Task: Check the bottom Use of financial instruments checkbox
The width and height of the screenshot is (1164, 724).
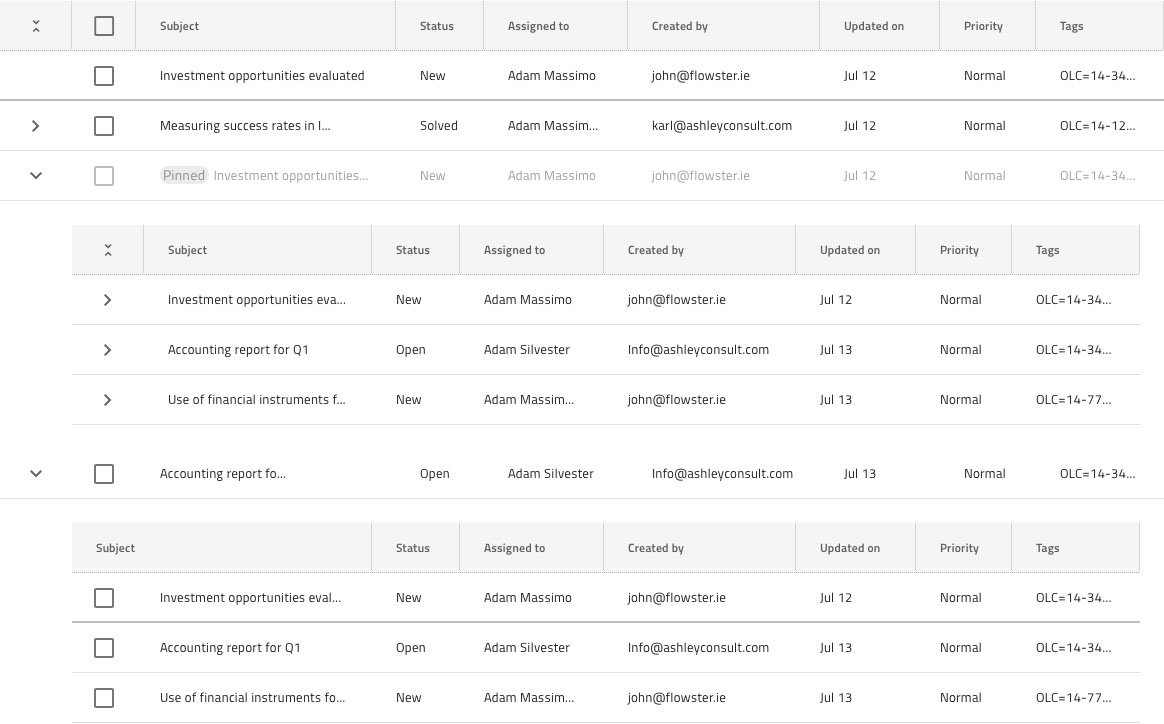Action: click(x=104, y=698)
